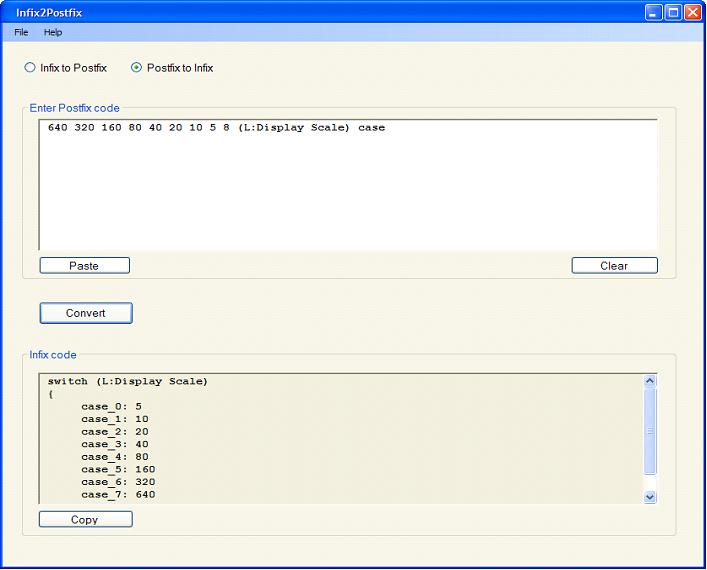
Task: Click the 'case_2: 20' output line
Action: 115,432
